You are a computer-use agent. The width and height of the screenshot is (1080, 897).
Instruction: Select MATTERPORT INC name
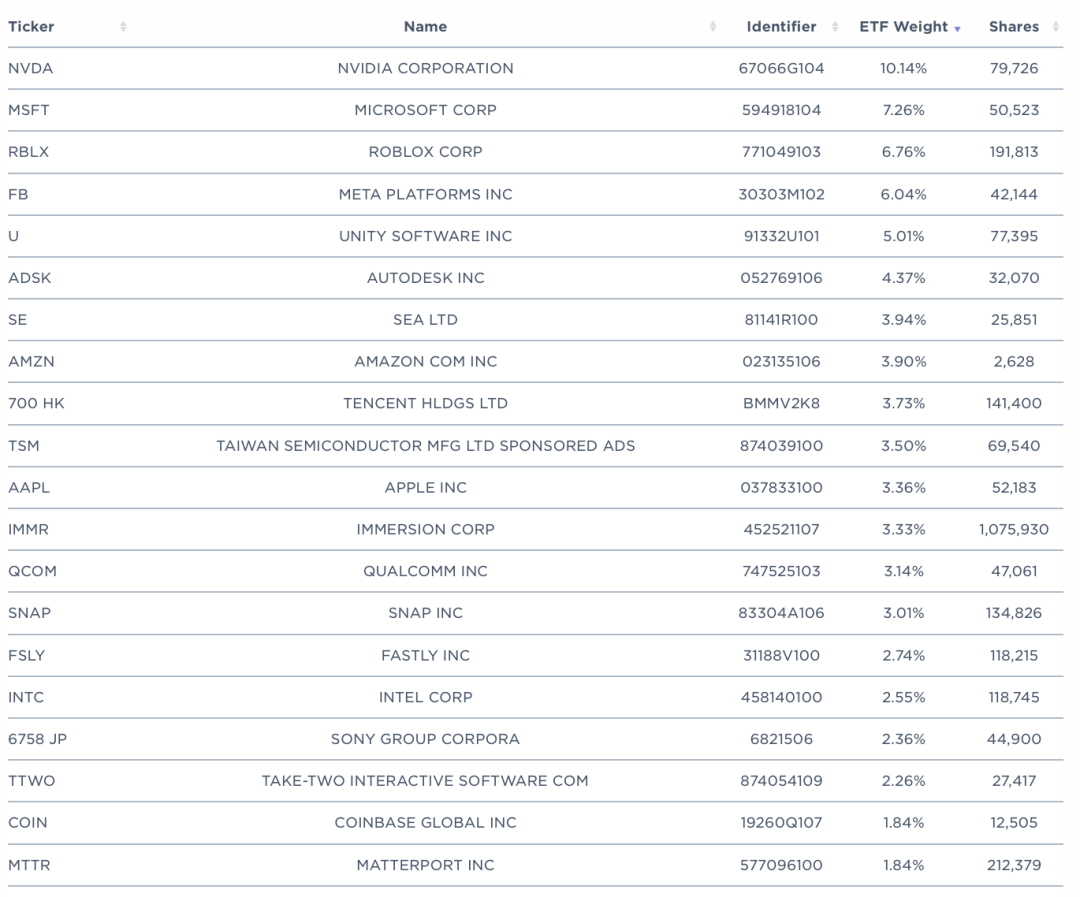point(425,865)
